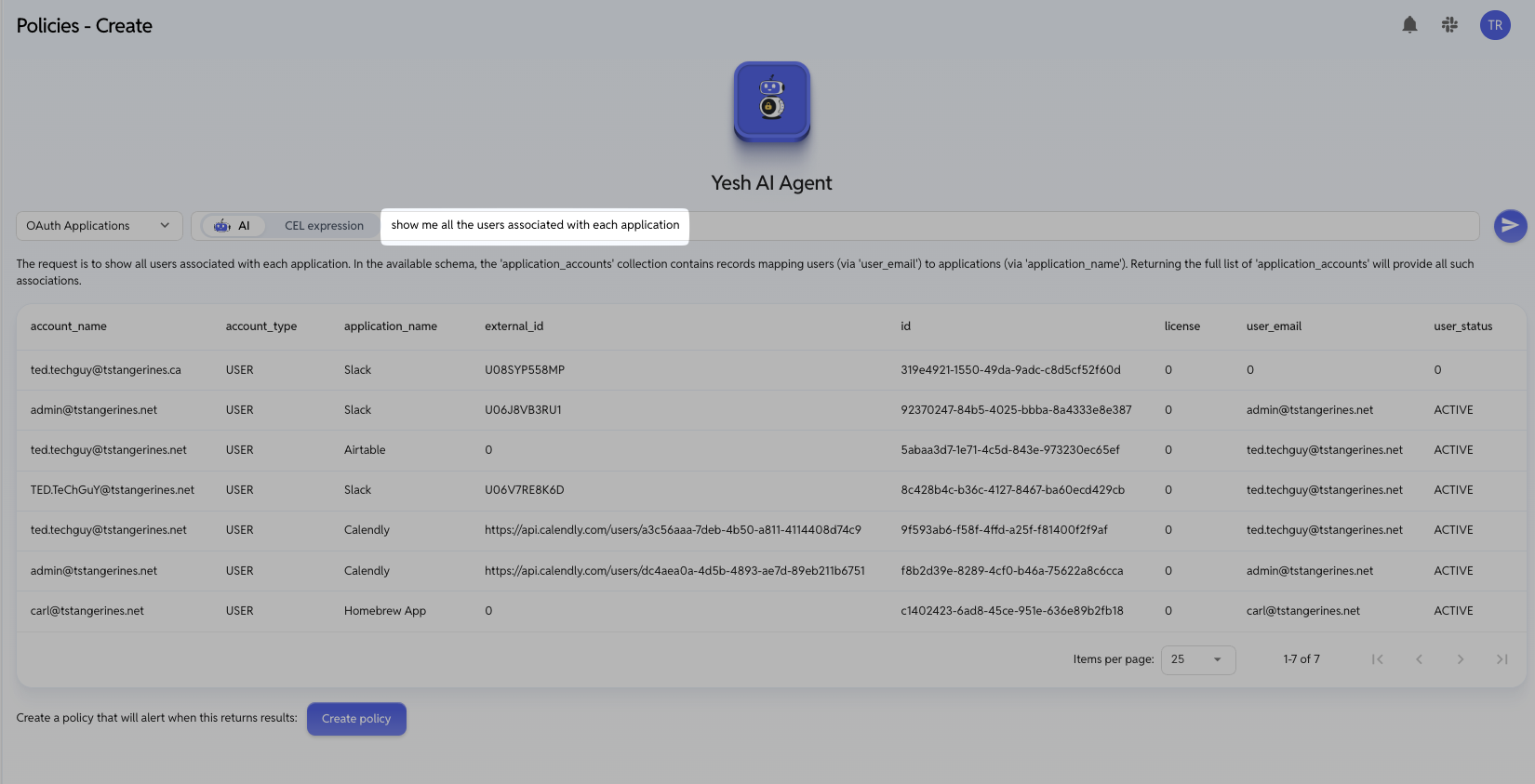This screenshot has height=784, width=1535.
Task: Click the user_status column header
Action: click(x=1462, y=326)
